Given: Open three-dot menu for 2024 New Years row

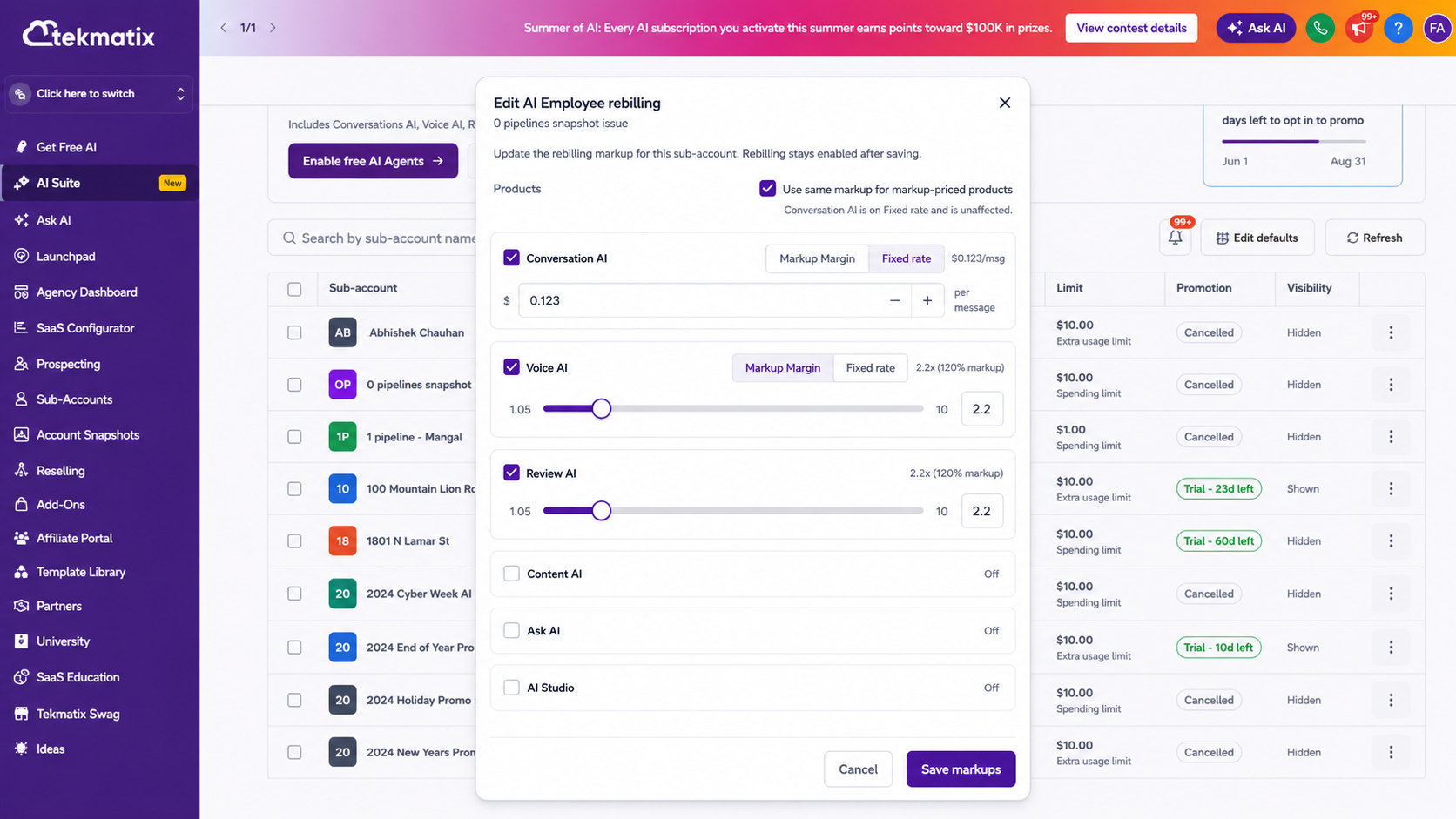Looking at the screenshot, I should coord(1391,752).
